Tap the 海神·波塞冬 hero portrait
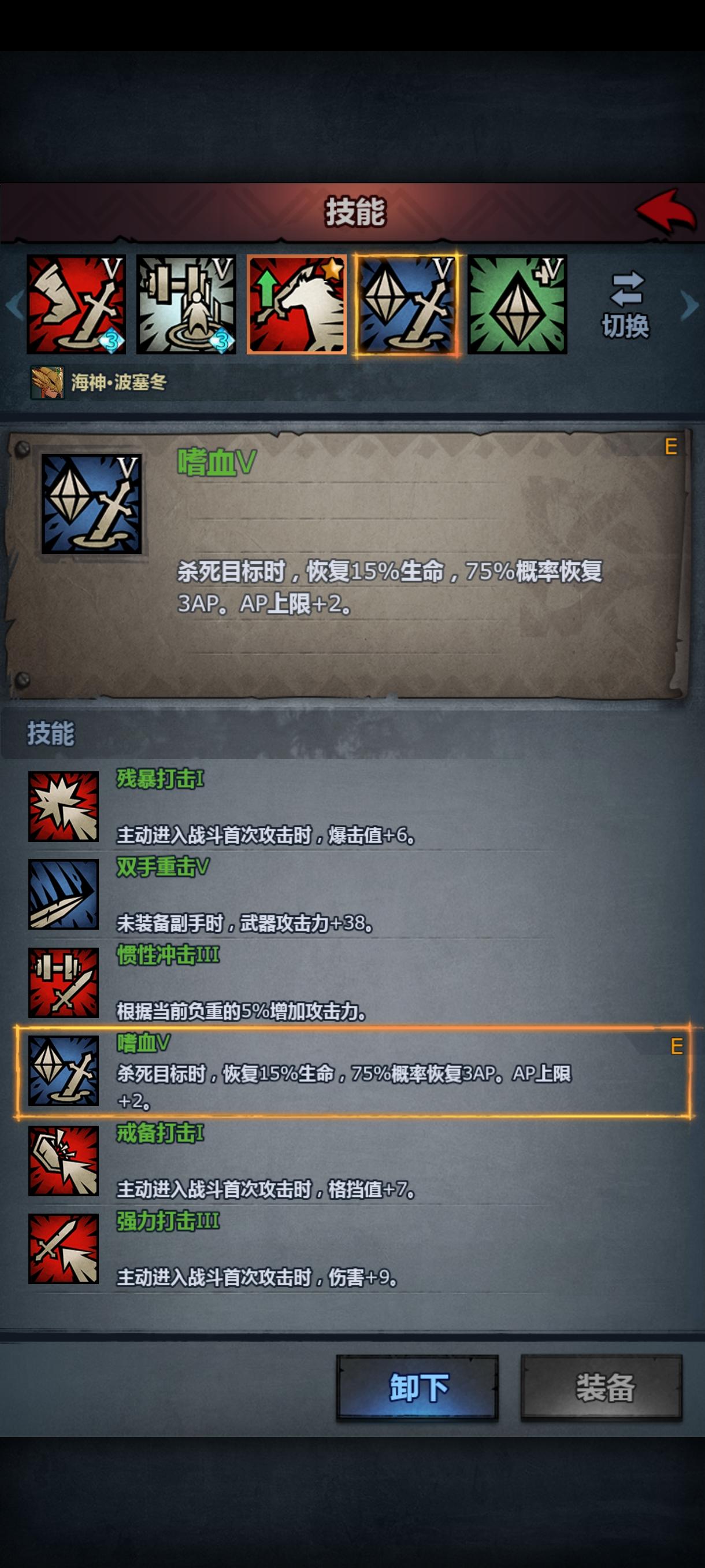 47,382
